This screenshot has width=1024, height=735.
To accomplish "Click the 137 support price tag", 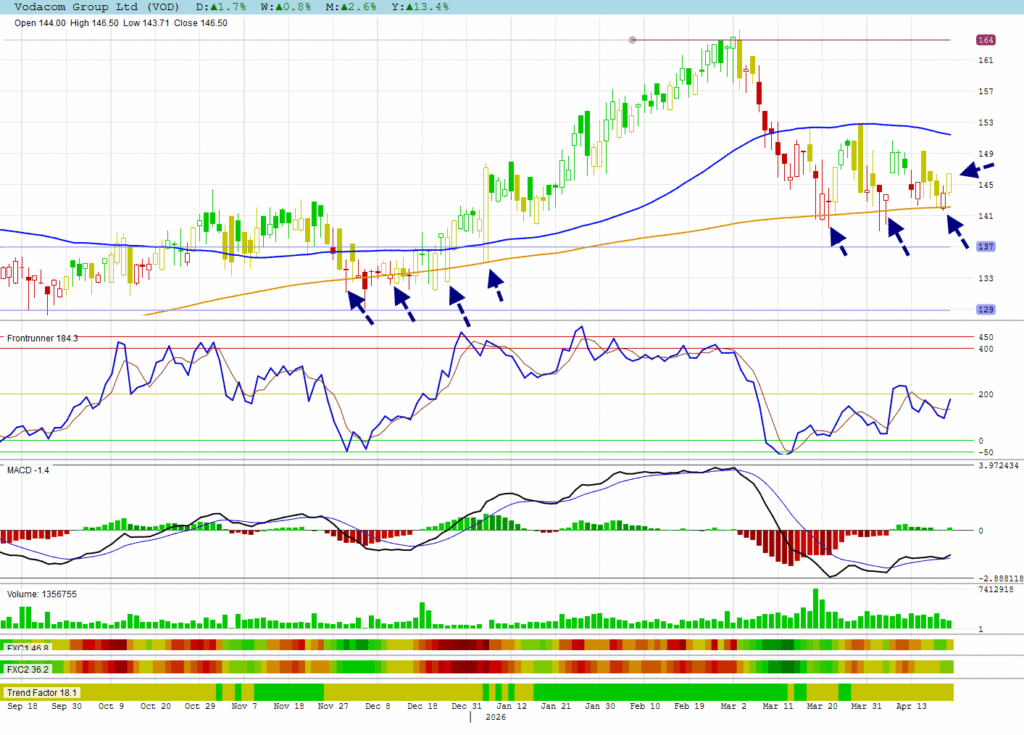I will coord(985,247).
